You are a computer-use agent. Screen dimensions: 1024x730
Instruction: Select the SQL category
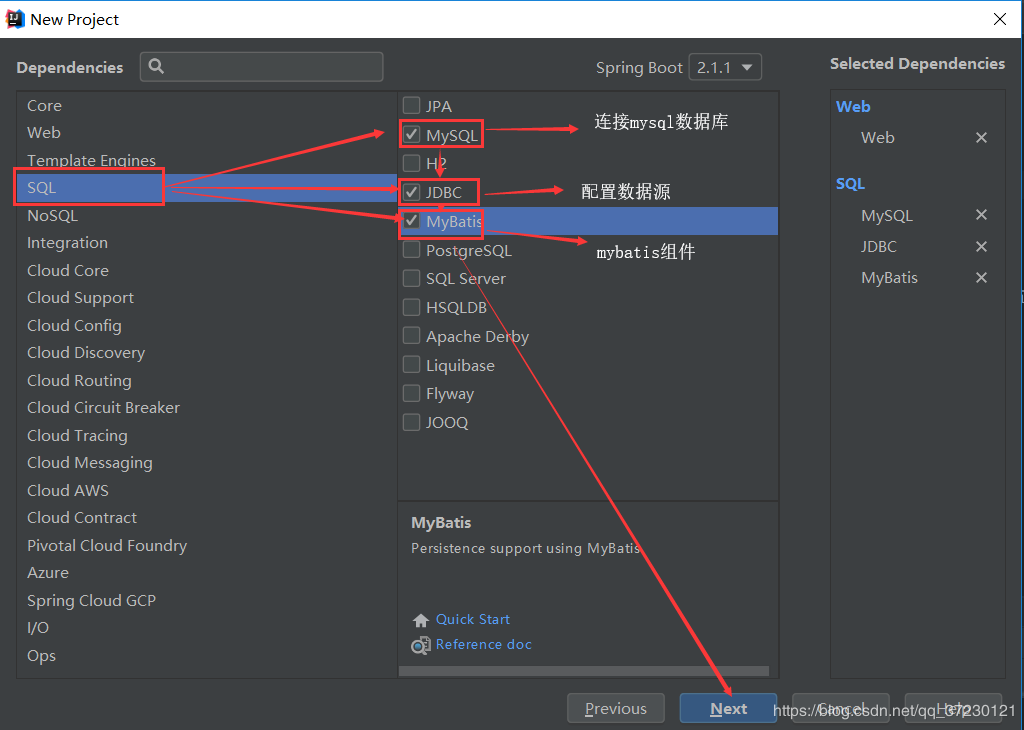point(206,187)
